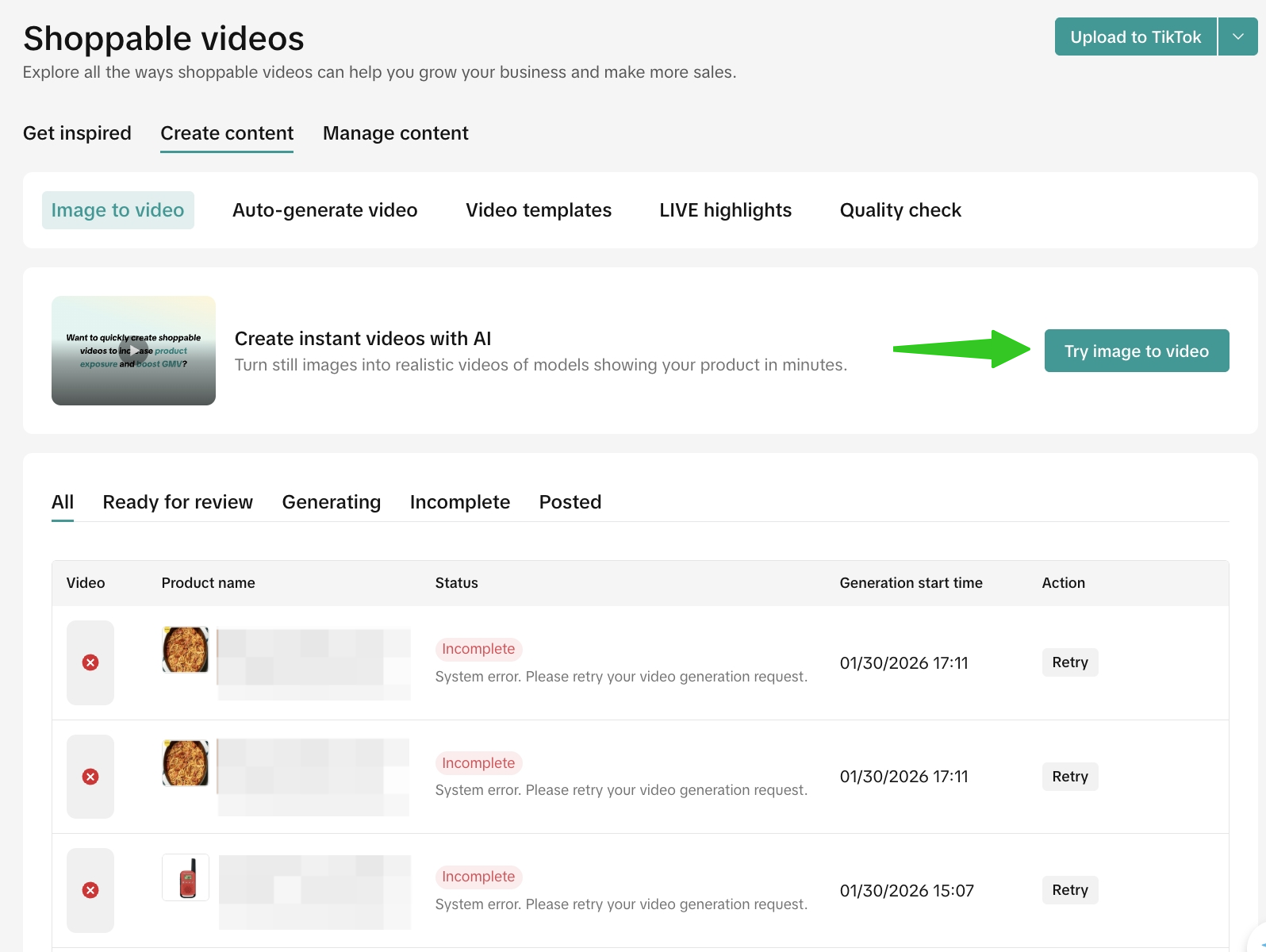Image resolution: width=1266 pixels, height=952 pixels.
Task: Click the red error icon in third row
Action: [90, 890]
